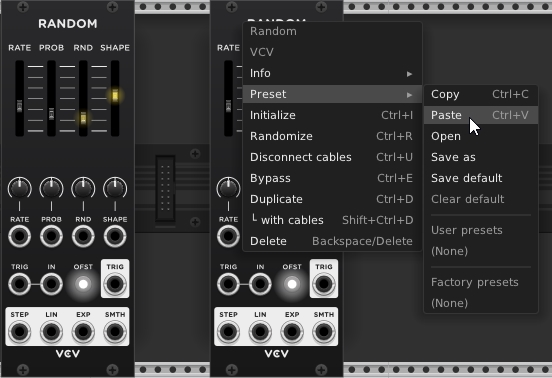
Task: Click Save default in Preset submenu
Action: point(481,178)
